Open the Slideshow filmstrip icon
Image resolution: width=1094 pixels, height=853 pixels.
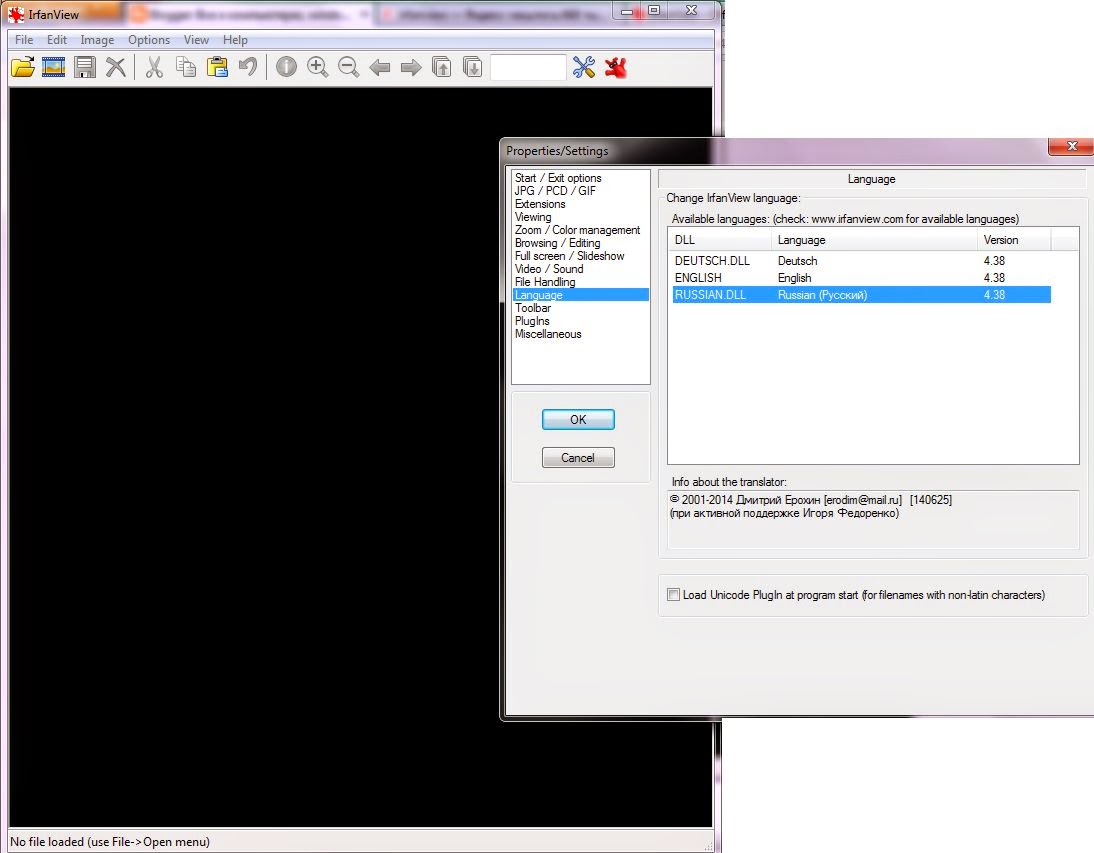(x=54, y=67)
